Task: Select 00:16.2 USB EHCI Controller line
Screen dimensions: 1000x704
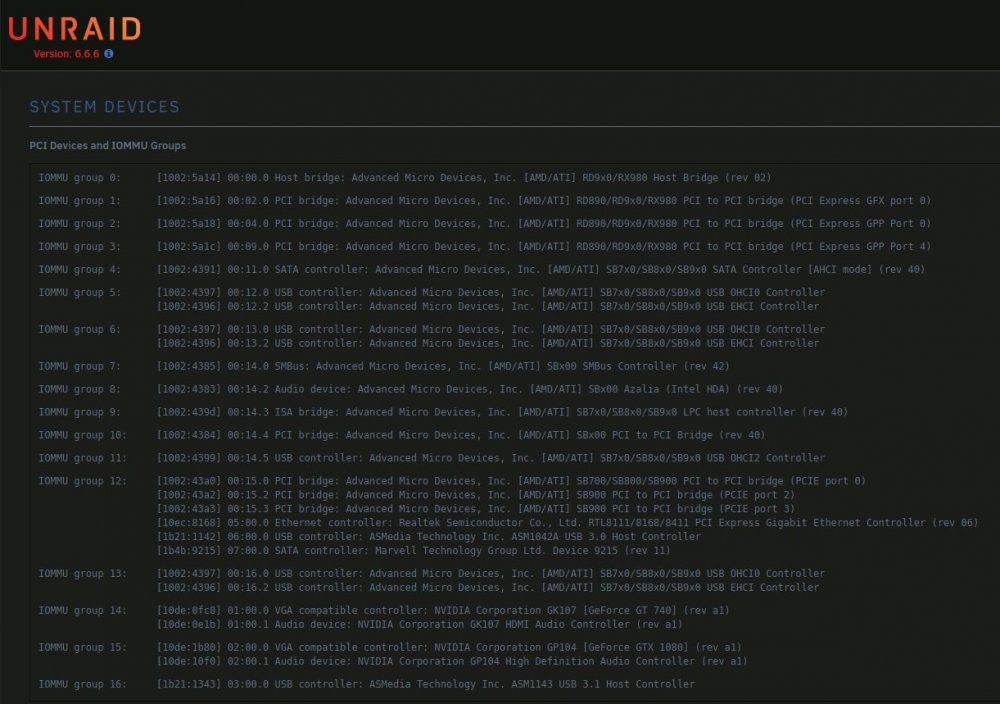Action: (488, 588)
